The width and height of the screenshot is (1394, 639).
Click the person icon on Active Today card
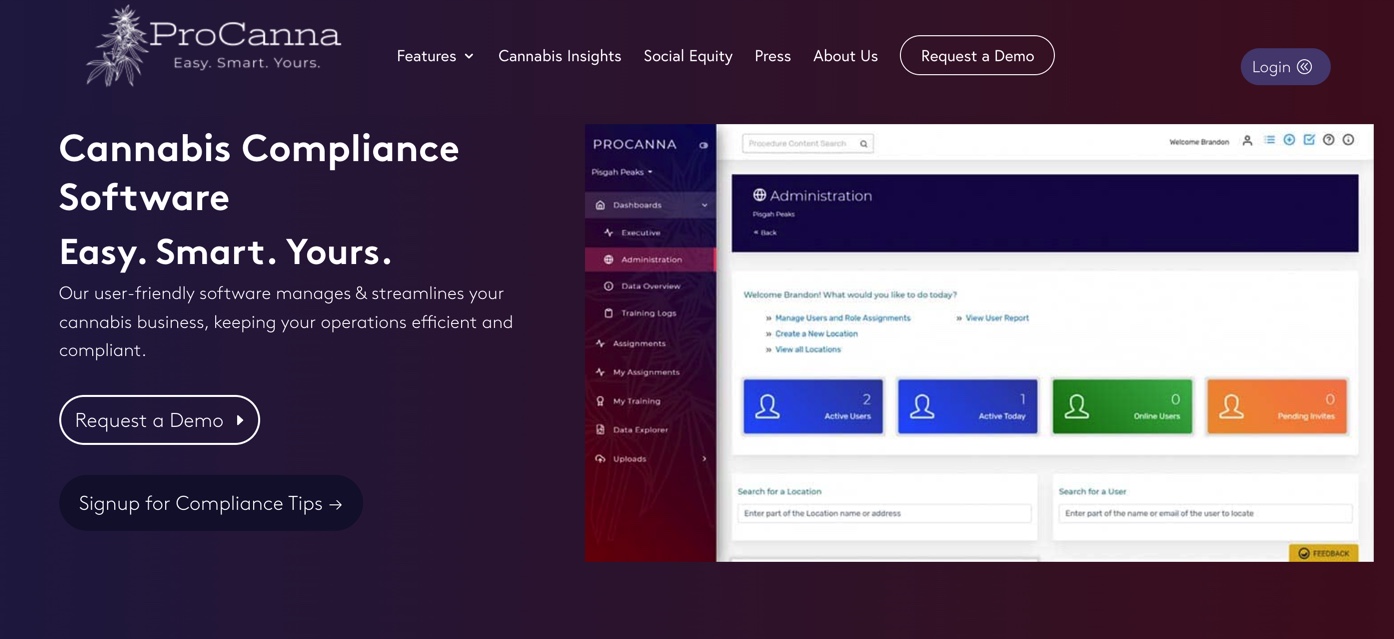point(922,407)
